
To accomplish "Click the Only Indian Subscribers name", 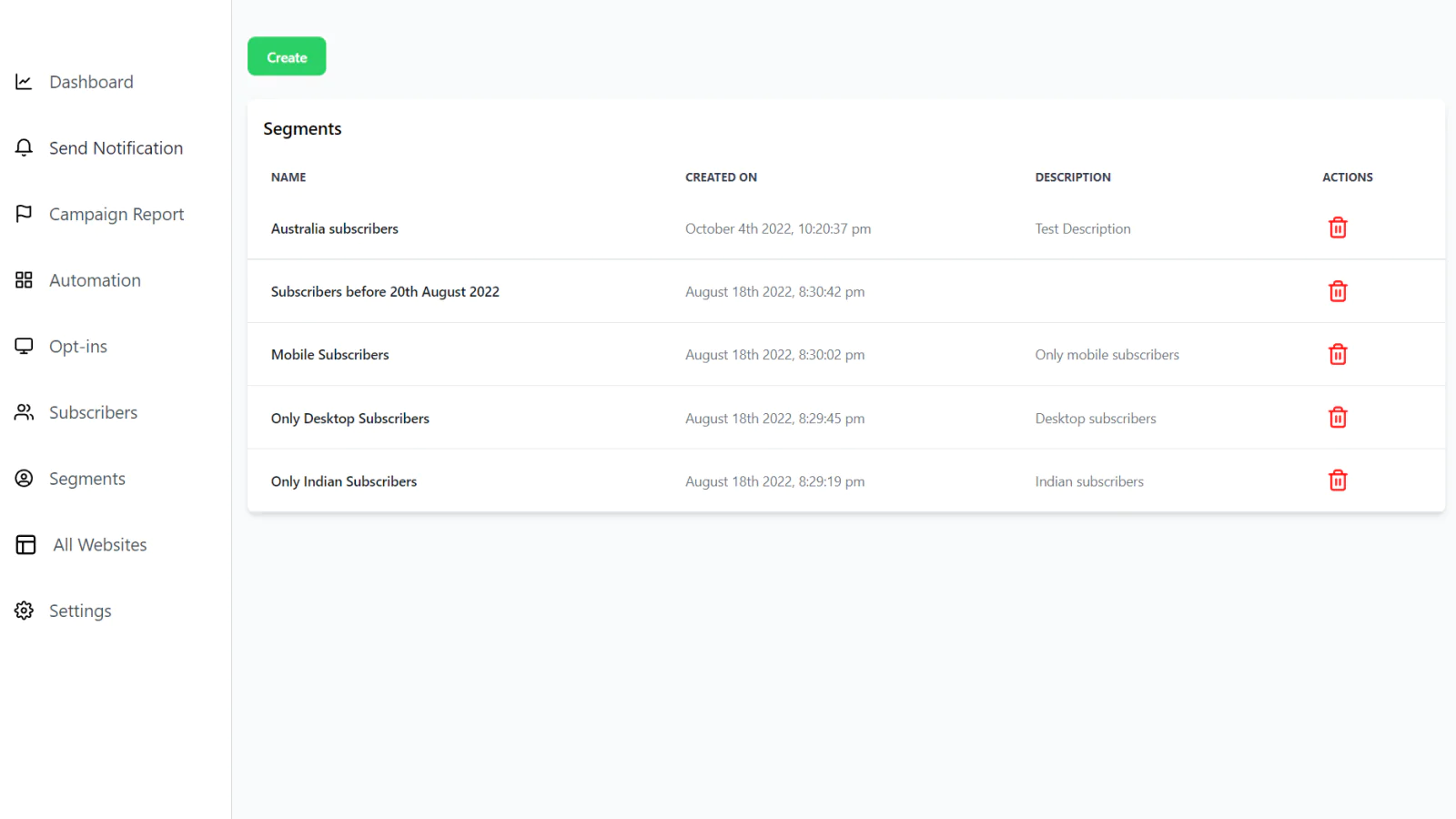I will (343, 481).
